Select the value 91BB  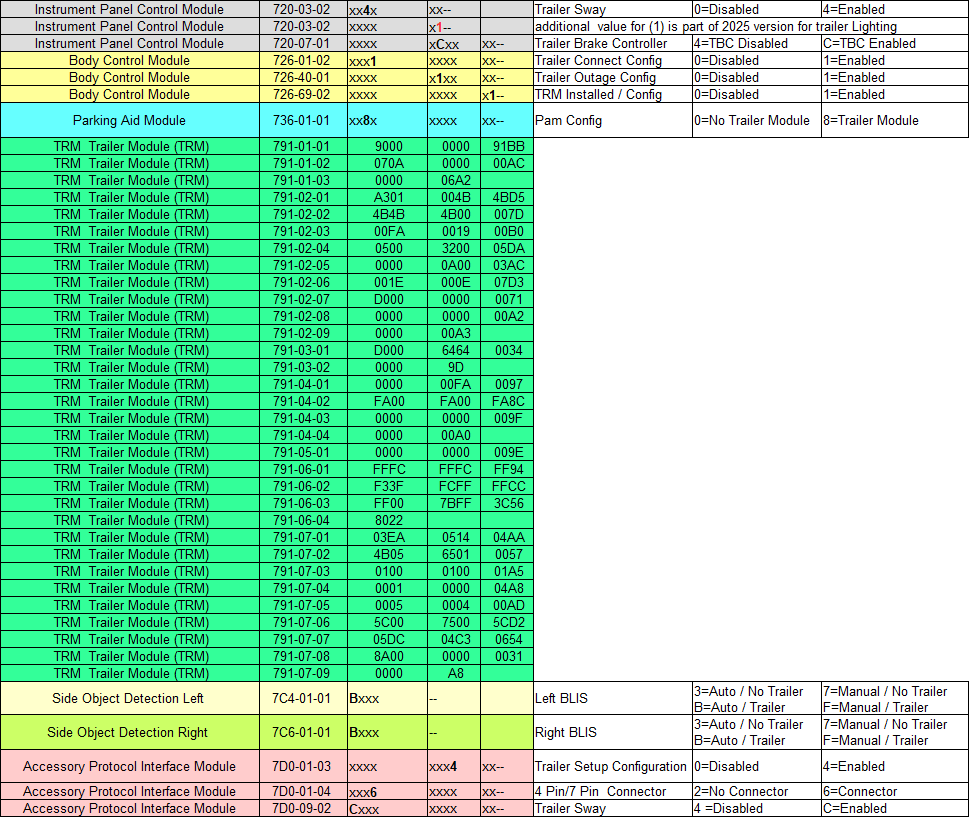click(x=509, y=147)
